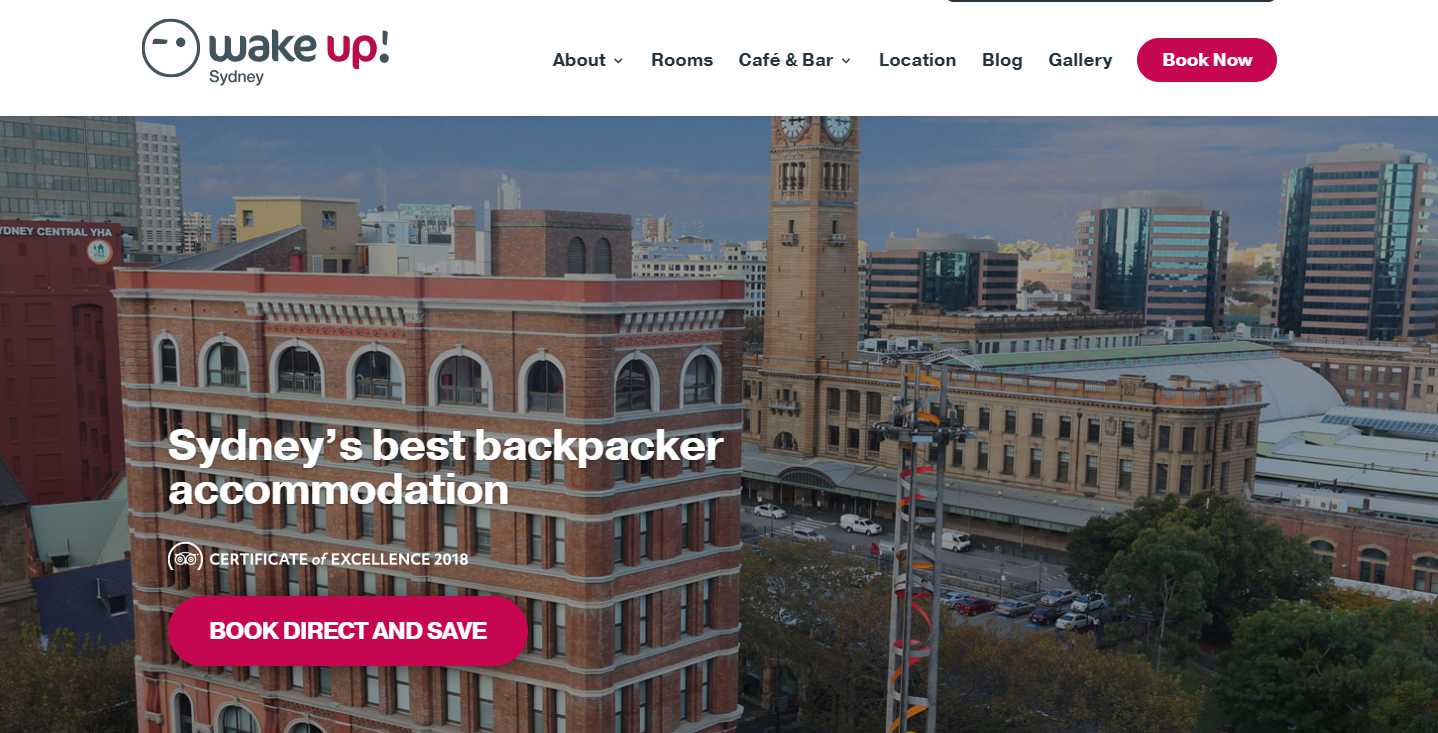Open the Café & Bar menu item
The height and width of the screenshot is (733, 1438).
point(786,60)
